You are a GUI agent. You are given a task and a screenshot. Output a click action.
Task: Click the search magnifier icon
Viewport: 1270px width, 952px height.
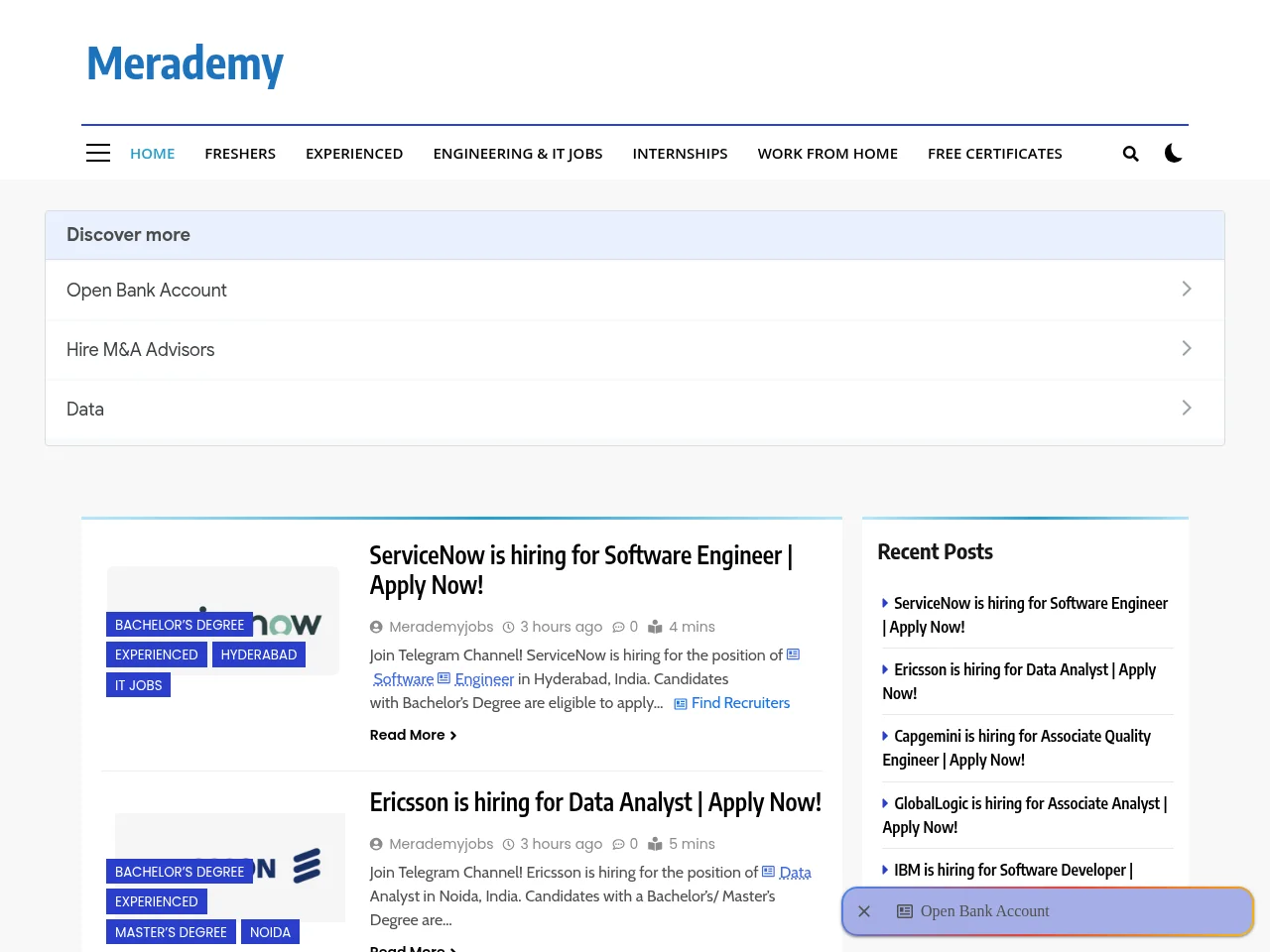(x=1130, y=154)
